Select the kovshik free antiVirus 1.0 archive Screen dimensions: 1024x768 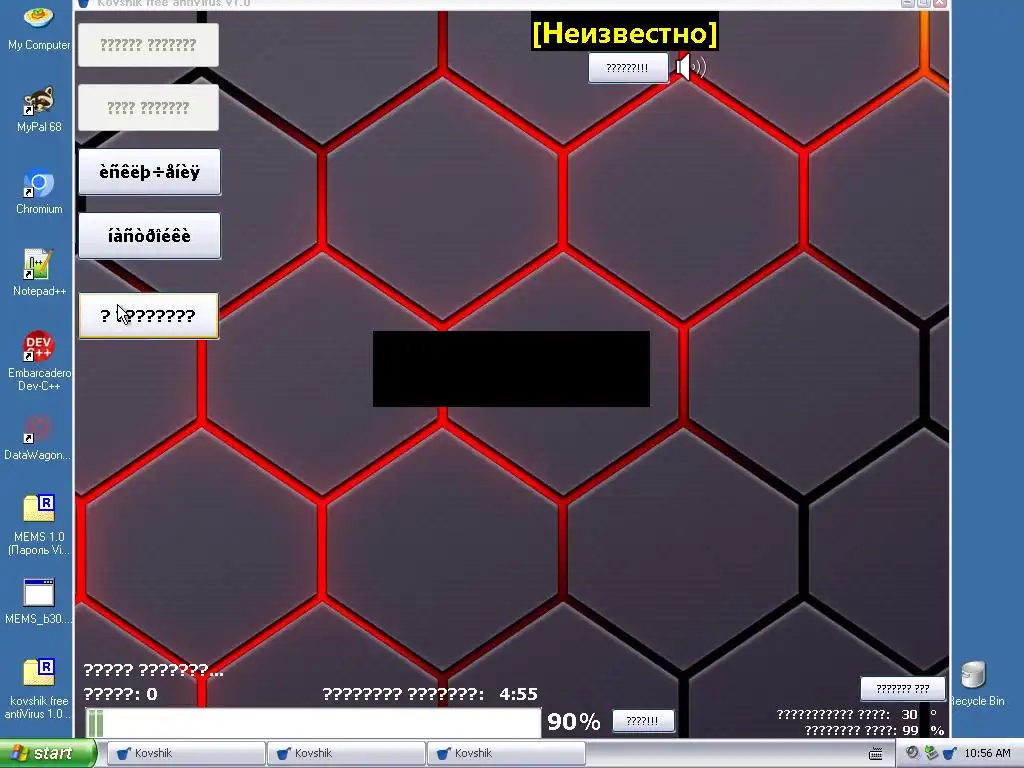tap(39, 689)
